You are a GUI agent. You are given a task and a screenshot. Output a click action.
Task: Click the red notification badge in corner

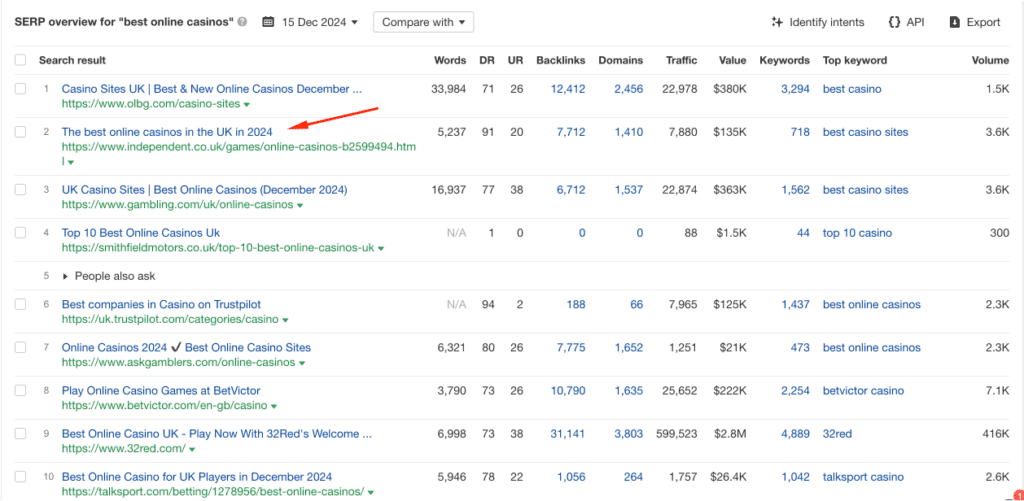pos(1017,496)
